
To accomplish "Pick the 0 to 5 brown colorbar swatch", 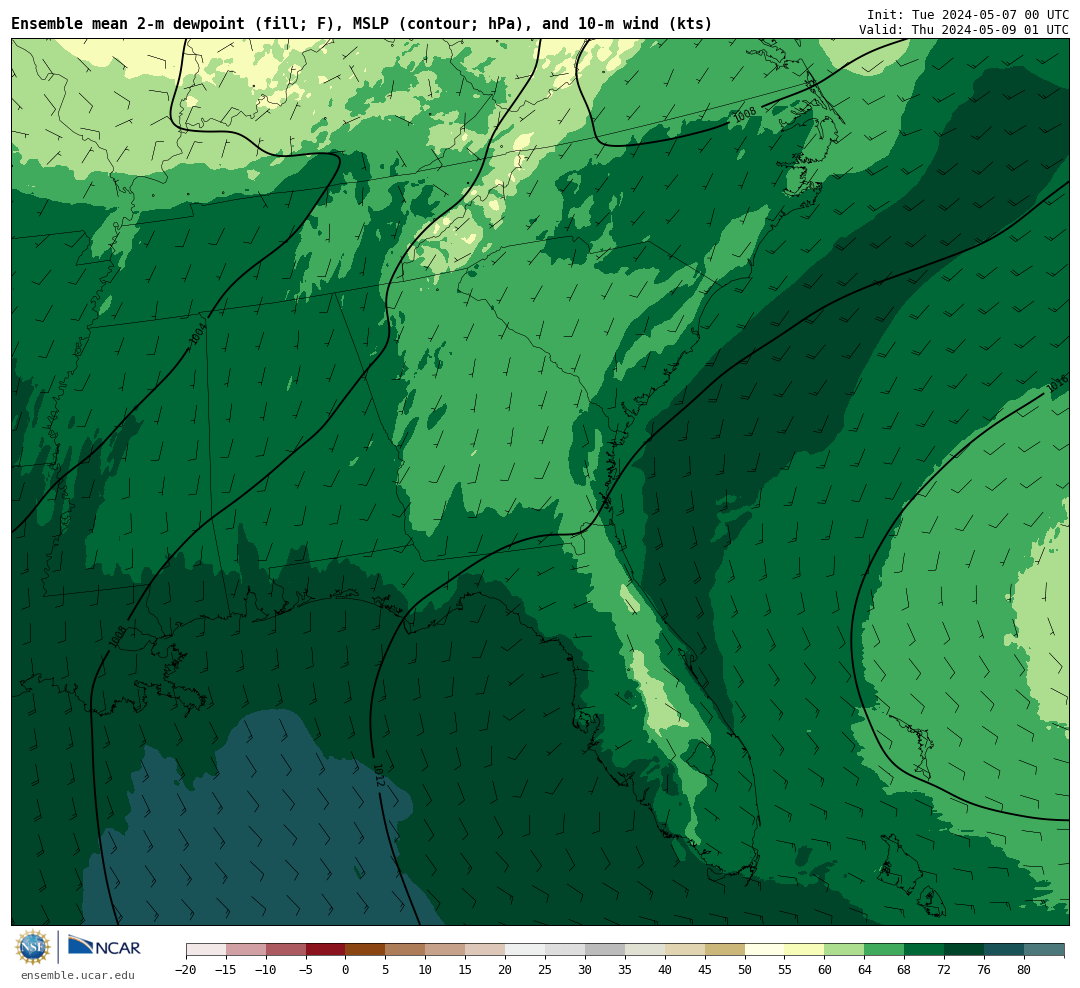I will pos(366,950).
